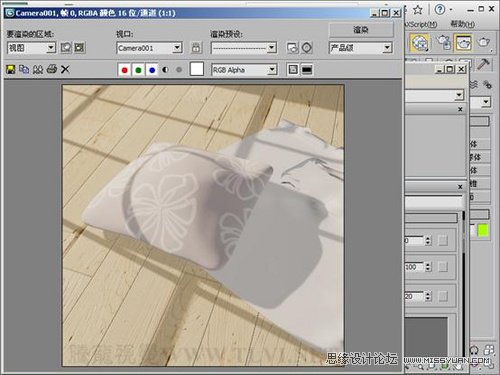Toggle the UI overlay button
The image size is (500, 375).
click(293, 70)
